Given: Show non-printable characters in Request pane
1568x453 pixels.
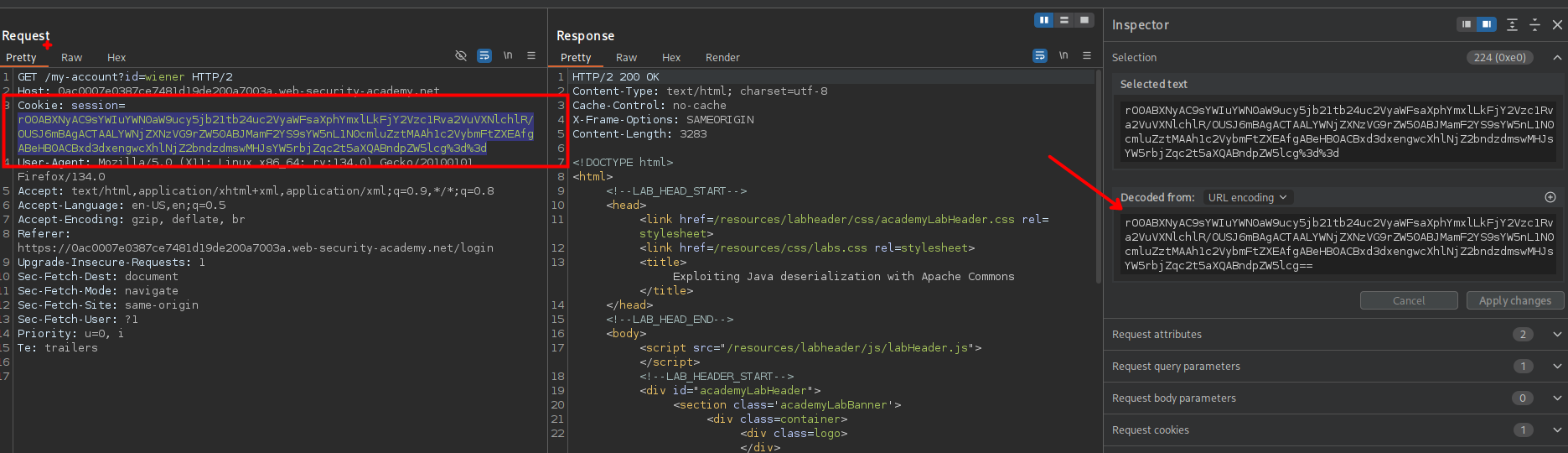Looking at the screenshot, I should (x=508, y=56).
